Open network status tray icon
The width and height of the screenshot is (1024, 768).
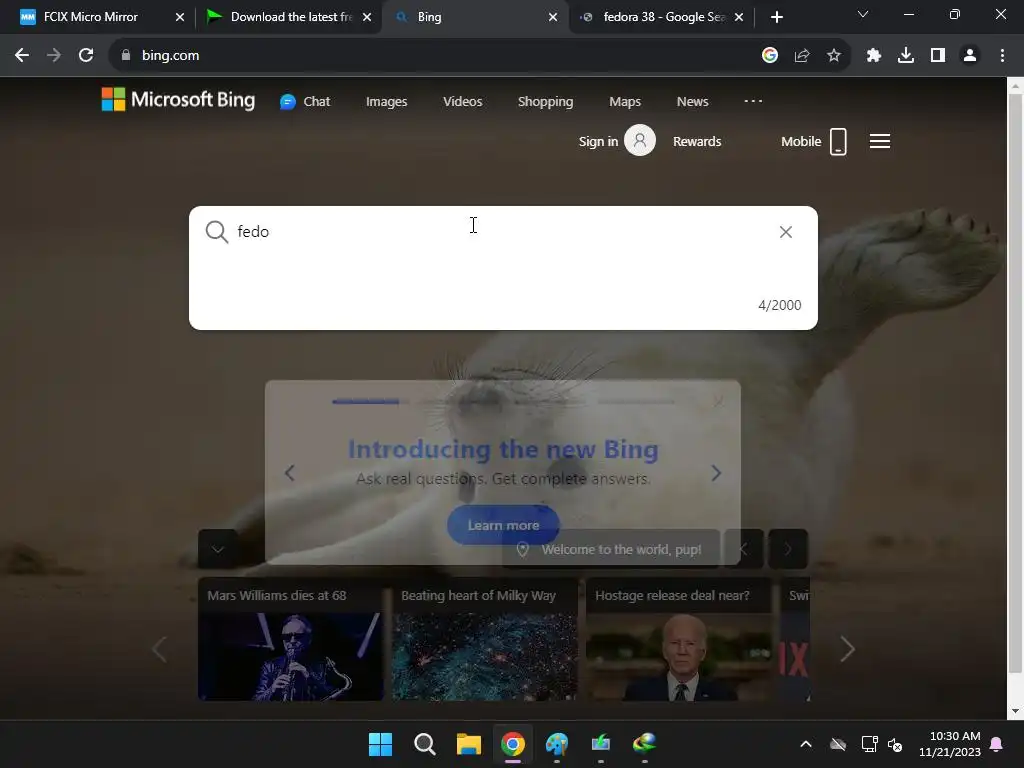[x=869, y=744]
